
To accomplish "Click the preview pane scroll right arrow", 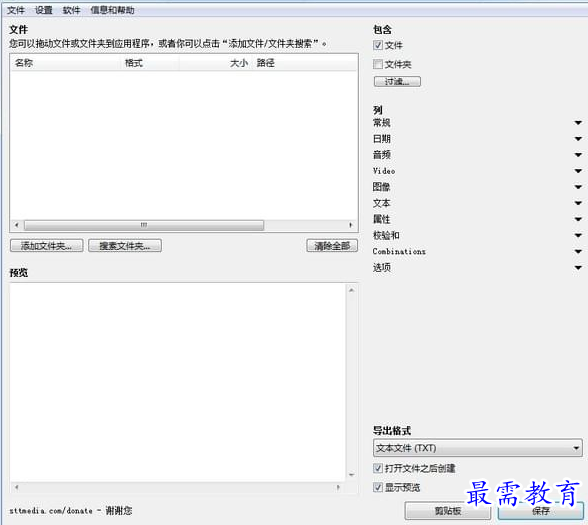I will [338, 488].
